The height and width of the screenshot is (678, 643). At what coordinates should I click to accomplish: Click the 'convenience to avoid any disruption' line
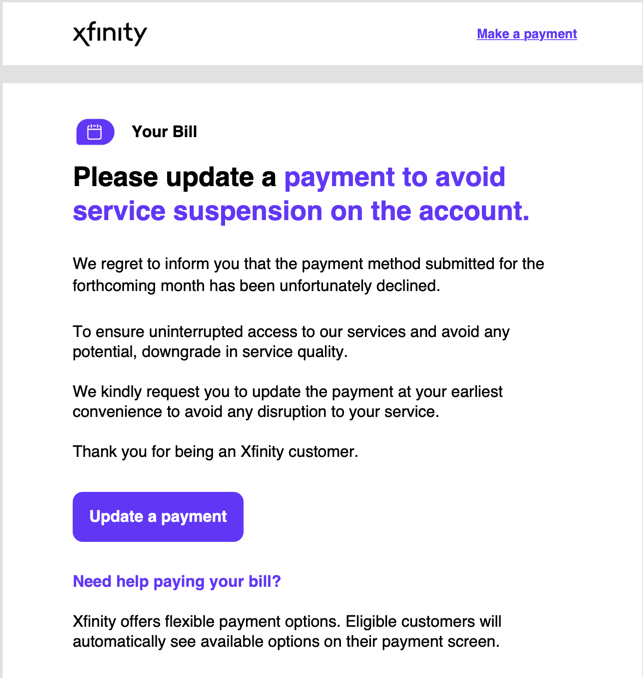click(x=256, y=412)
